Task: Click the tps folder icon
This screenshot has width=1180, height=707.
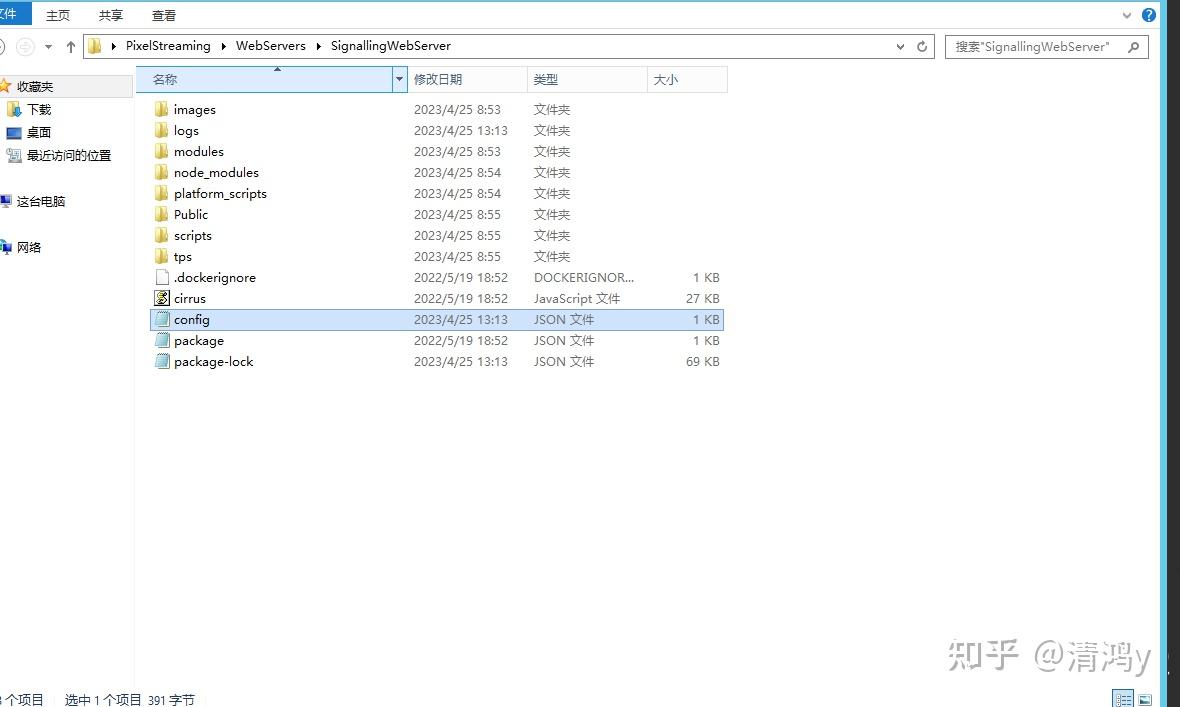Action: click(x=162, y=257)
